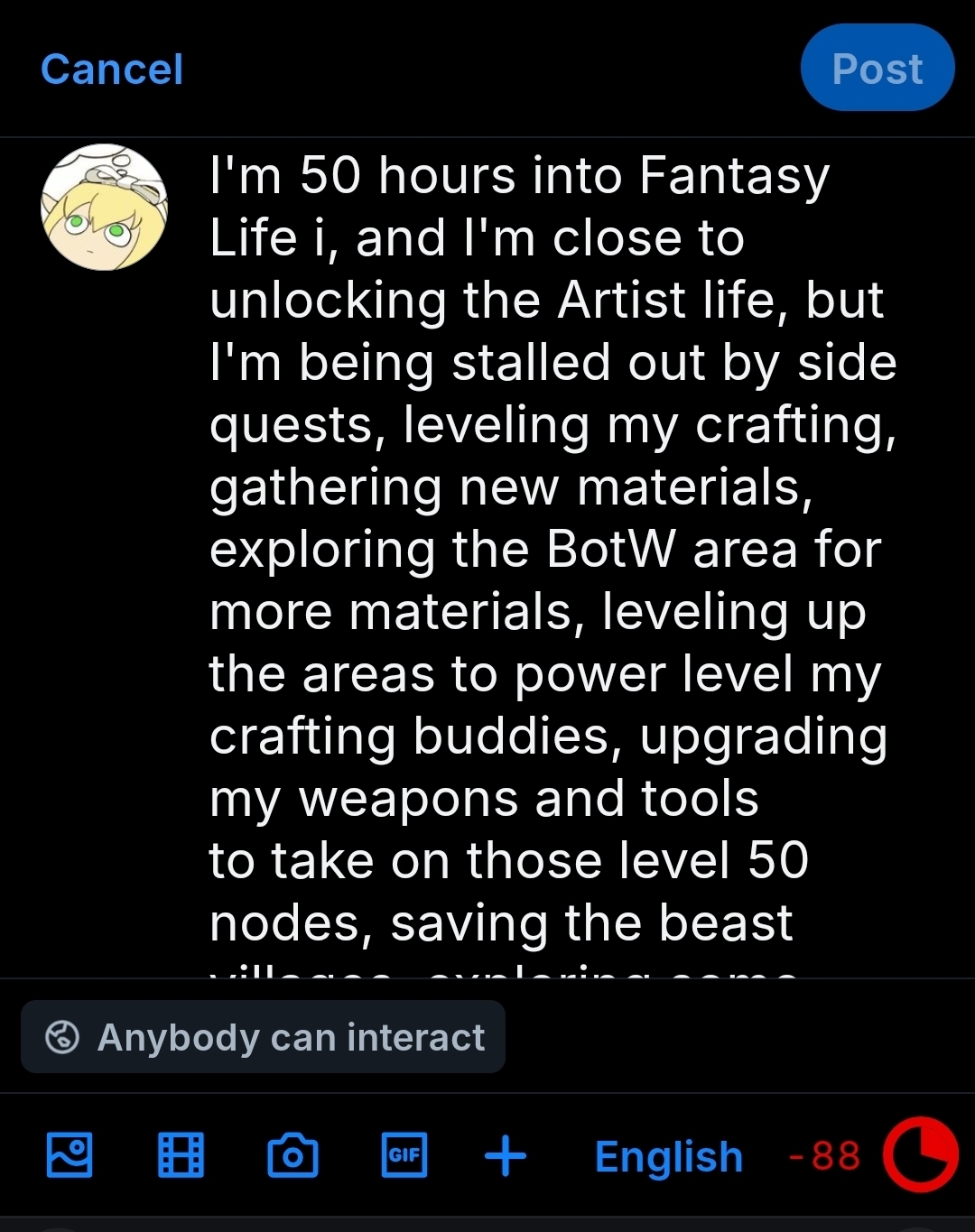Screen dimensions: 975x1232
Task: Tap the globe icon in interaction settings
Action: click(x=62, y=1037)
